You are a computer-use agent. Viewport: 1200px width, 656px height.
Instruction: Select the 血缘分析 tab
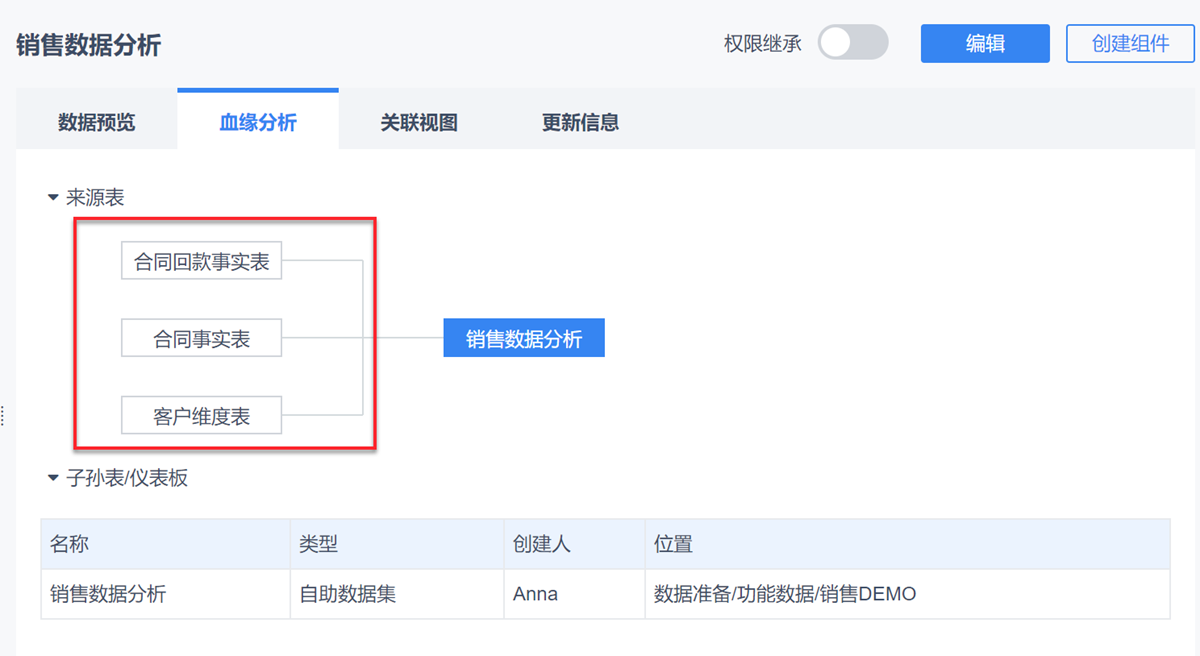[258, 122]
